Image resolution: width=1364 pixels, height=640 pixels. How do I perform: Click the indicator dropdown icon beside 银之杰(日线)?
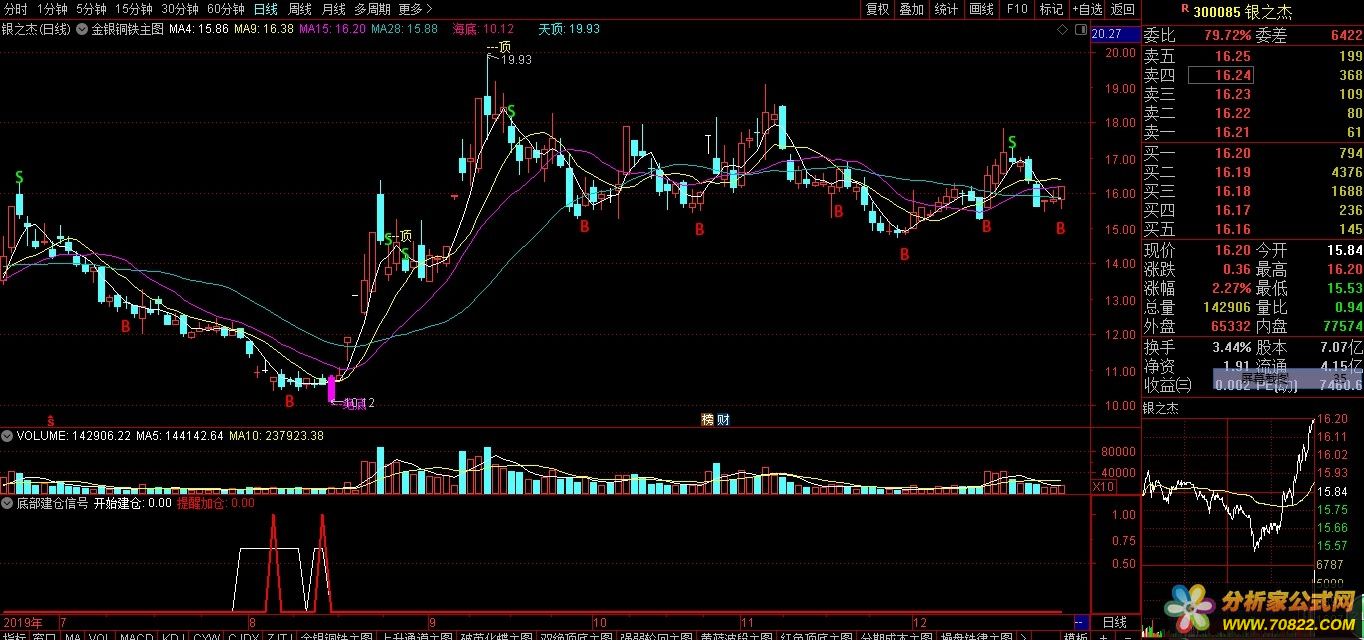81,29
